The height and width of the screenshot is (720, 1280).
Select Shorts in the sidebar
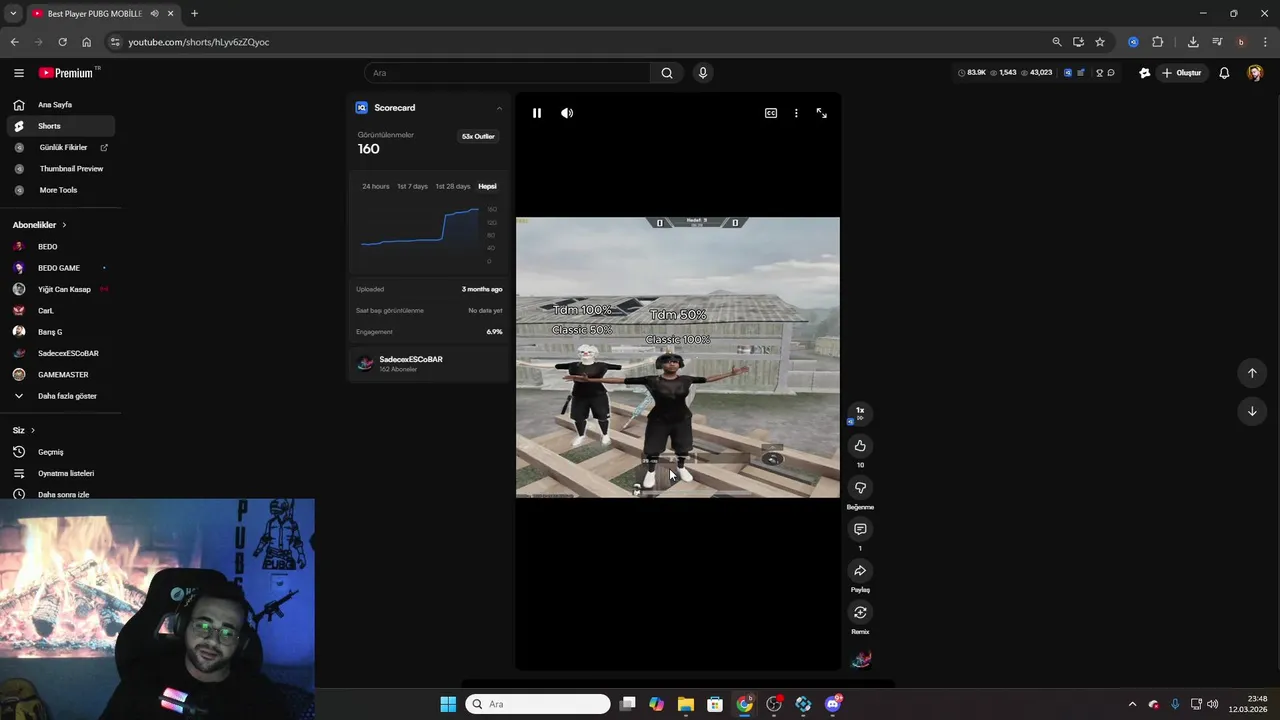62,126
